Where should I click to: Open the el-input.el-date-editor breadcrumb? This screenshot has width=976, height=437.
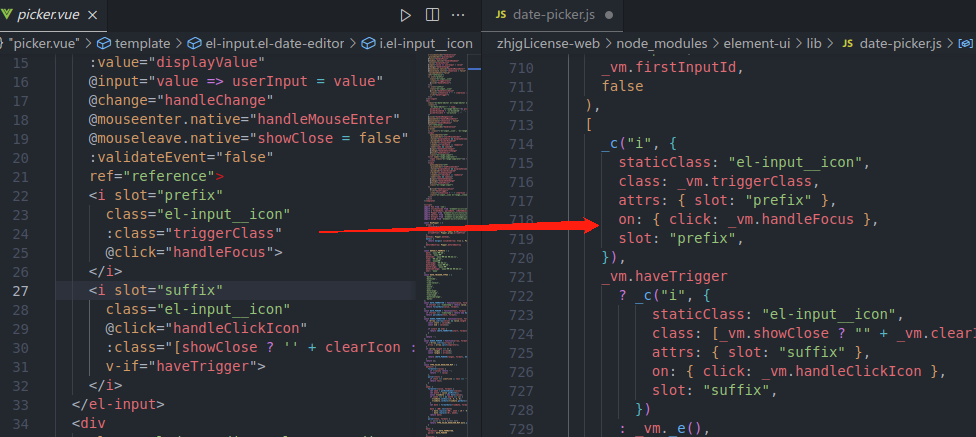[x=274, y=44]
